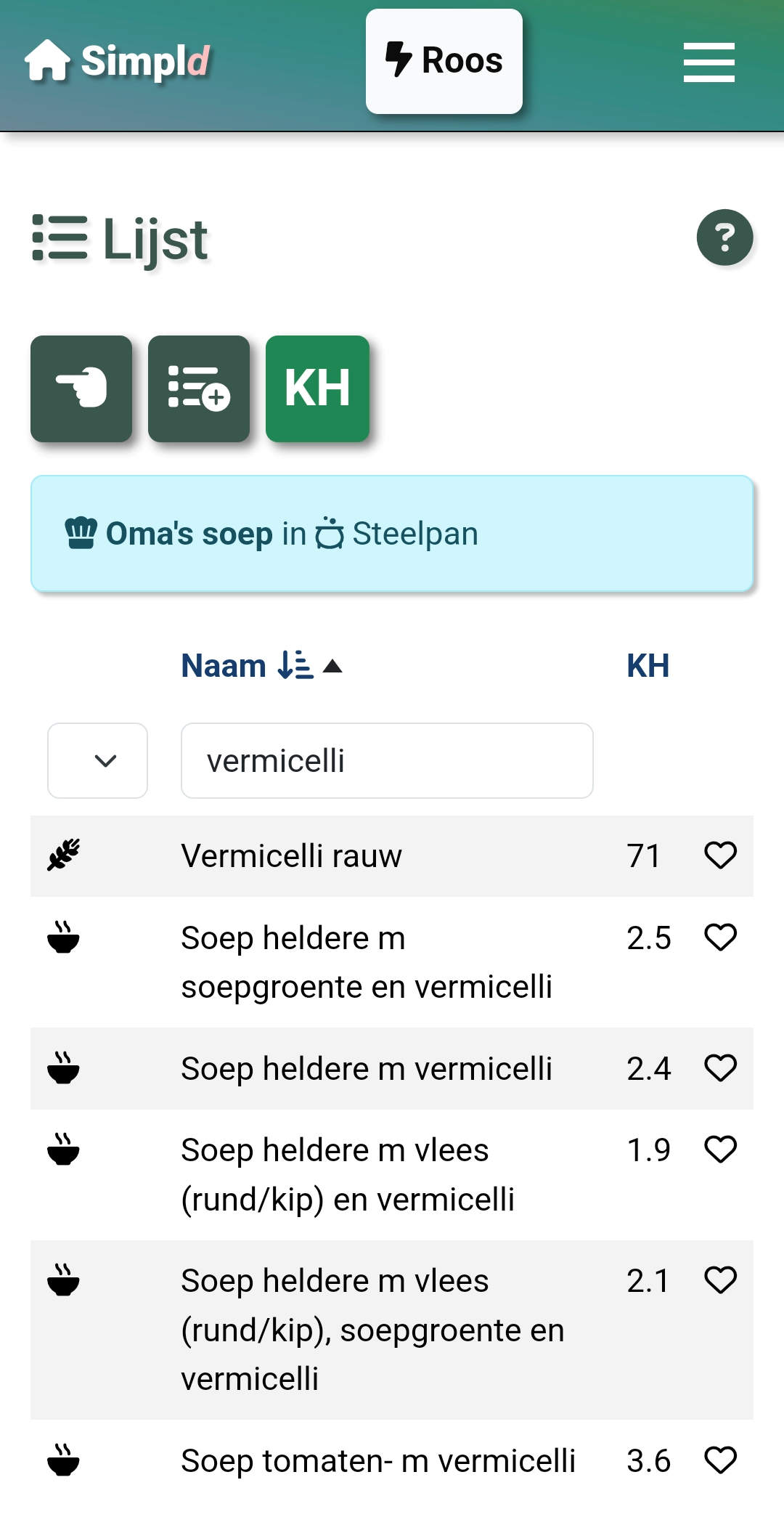Click soup bowl icon beside Soep heldere m vermicelli
Viewport: 784px width, 1525px height.
64,1067
